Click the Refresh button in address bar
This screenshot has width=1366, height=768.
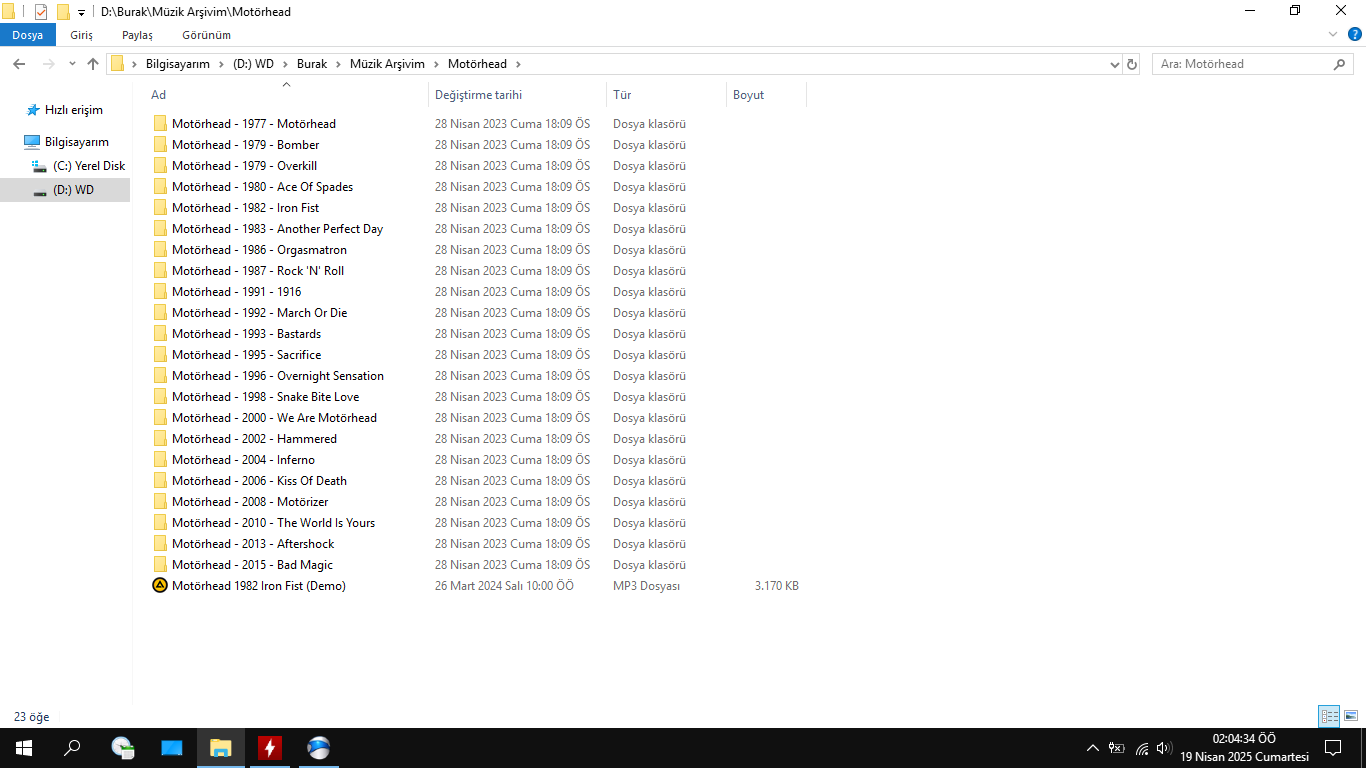pyautogui.click(x=1132, y=64)
